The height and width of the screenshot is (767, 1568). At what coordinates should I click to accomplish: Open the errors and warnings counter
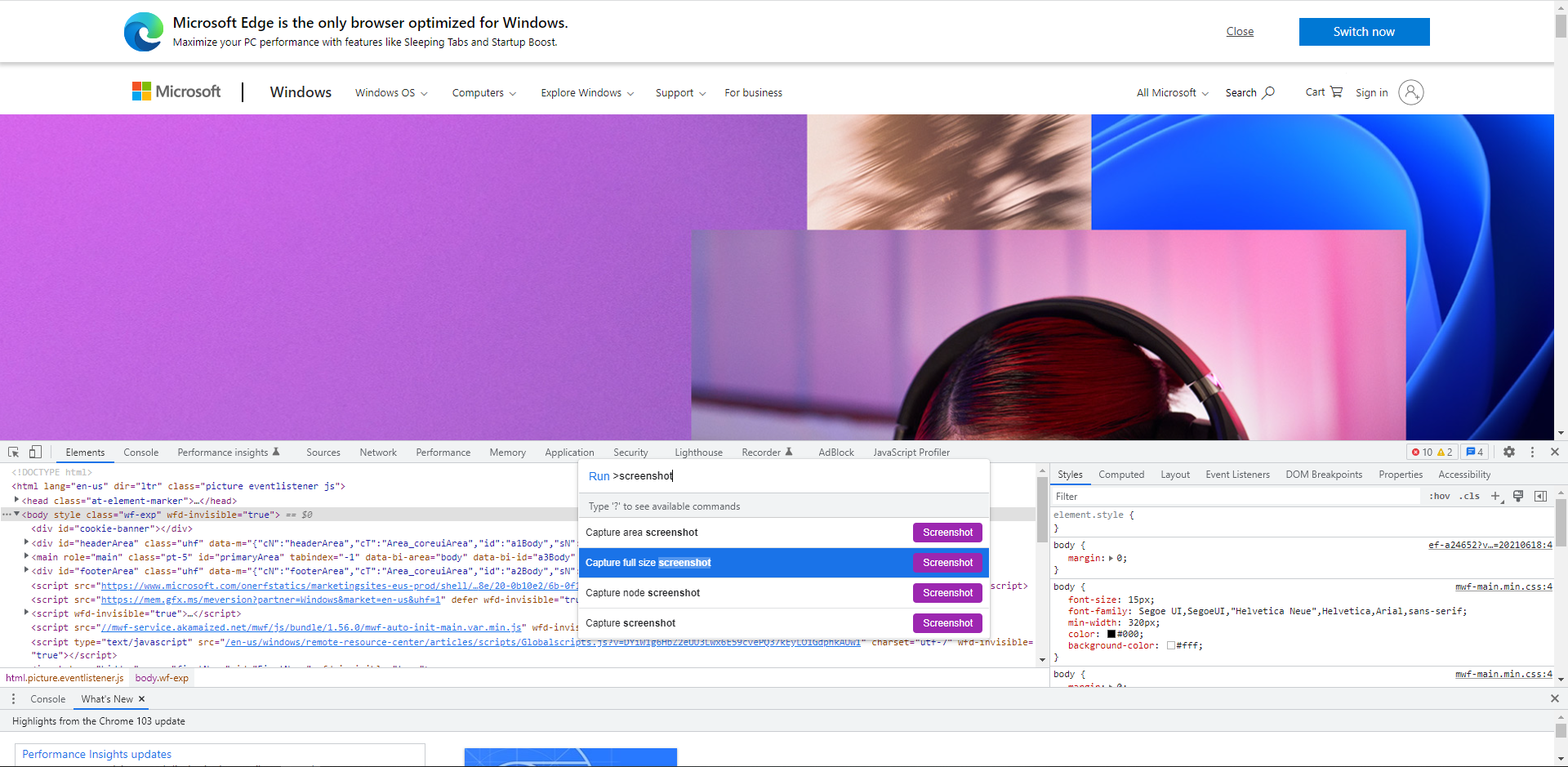tap(1432, 452)
